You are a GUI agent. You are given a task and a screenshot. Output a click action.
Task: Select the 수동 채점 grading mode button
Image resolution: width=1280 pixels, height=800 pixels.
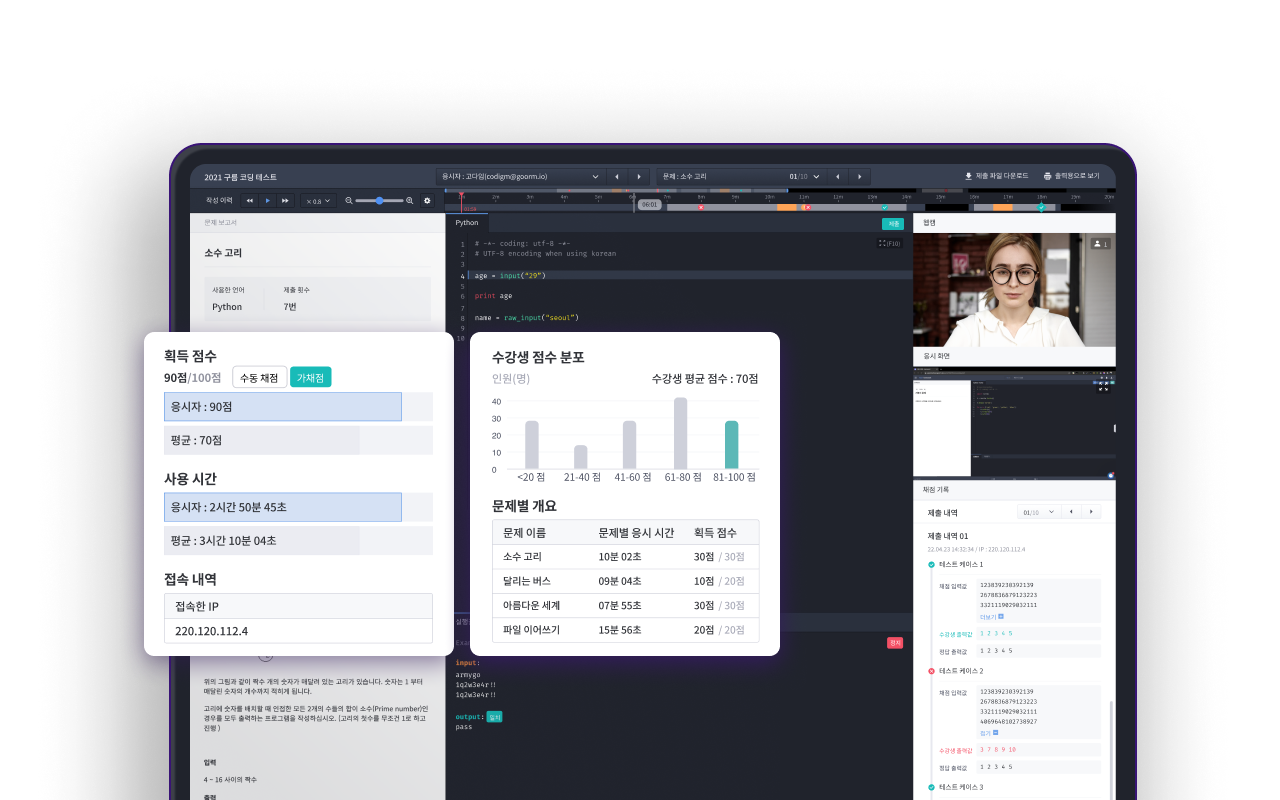click(260, 377)
